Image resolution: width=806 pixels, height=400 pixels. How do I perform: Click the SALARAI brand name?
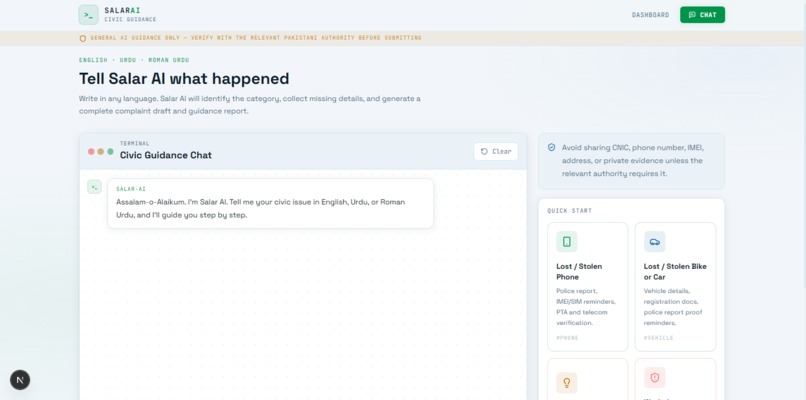(x=122, y=10)
